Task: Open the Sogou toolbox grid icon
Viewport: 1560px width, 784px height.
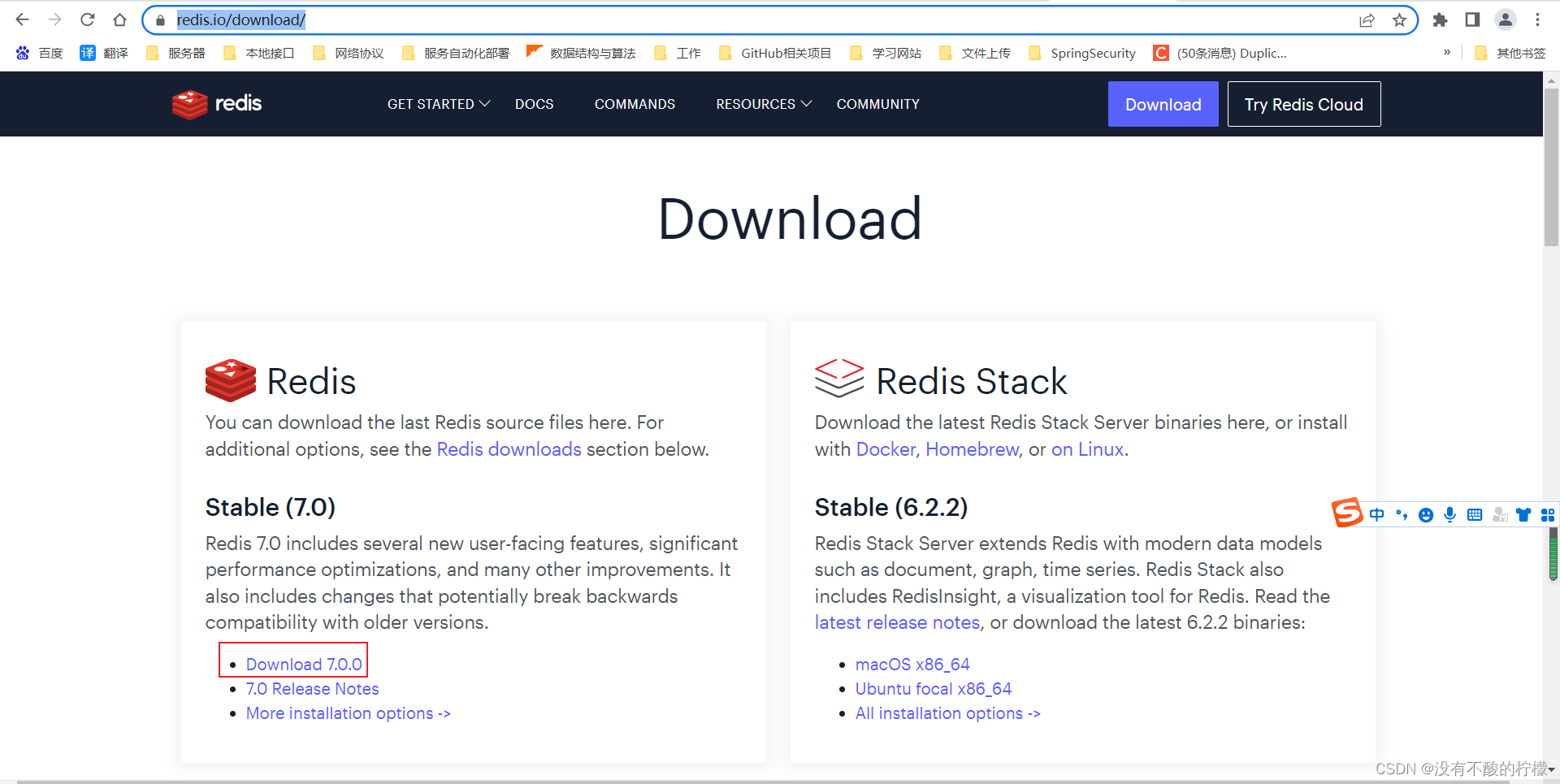Action: [x=1548, y=514]
